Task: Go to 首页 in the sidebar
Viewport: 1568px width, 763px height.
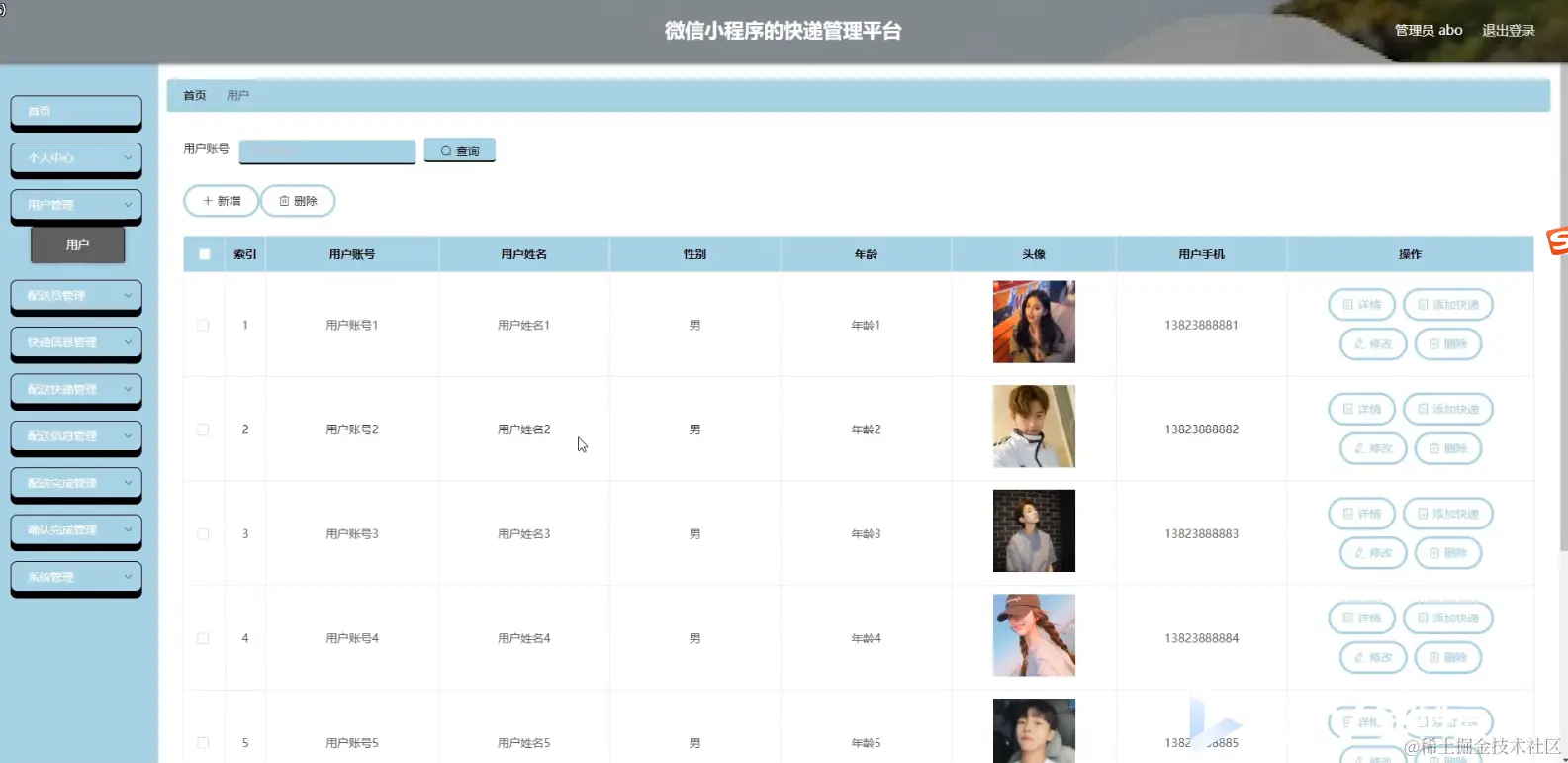Action: (76, 112)
